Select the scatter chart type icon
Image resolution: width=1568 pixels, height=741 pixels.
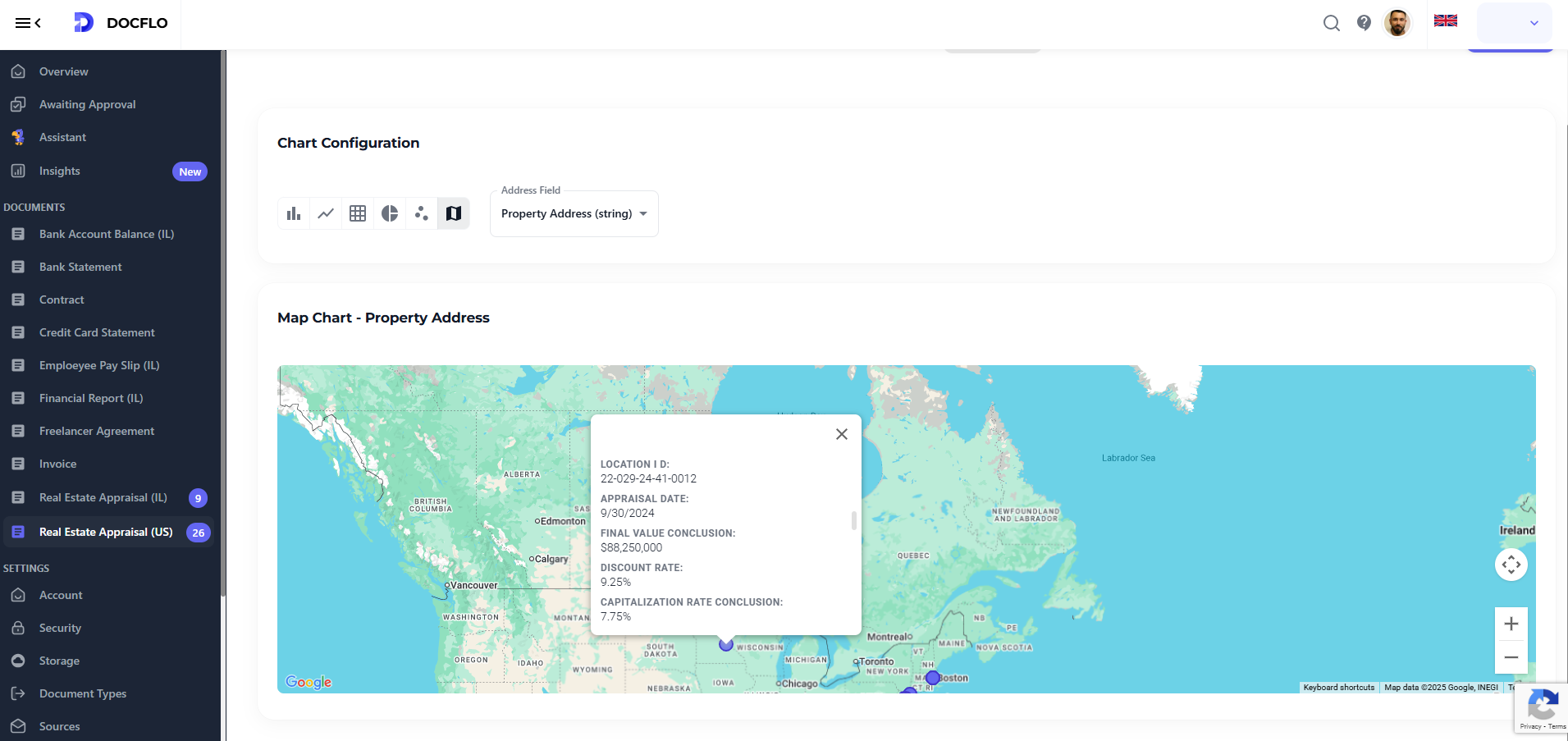click(x=422, y=213)
